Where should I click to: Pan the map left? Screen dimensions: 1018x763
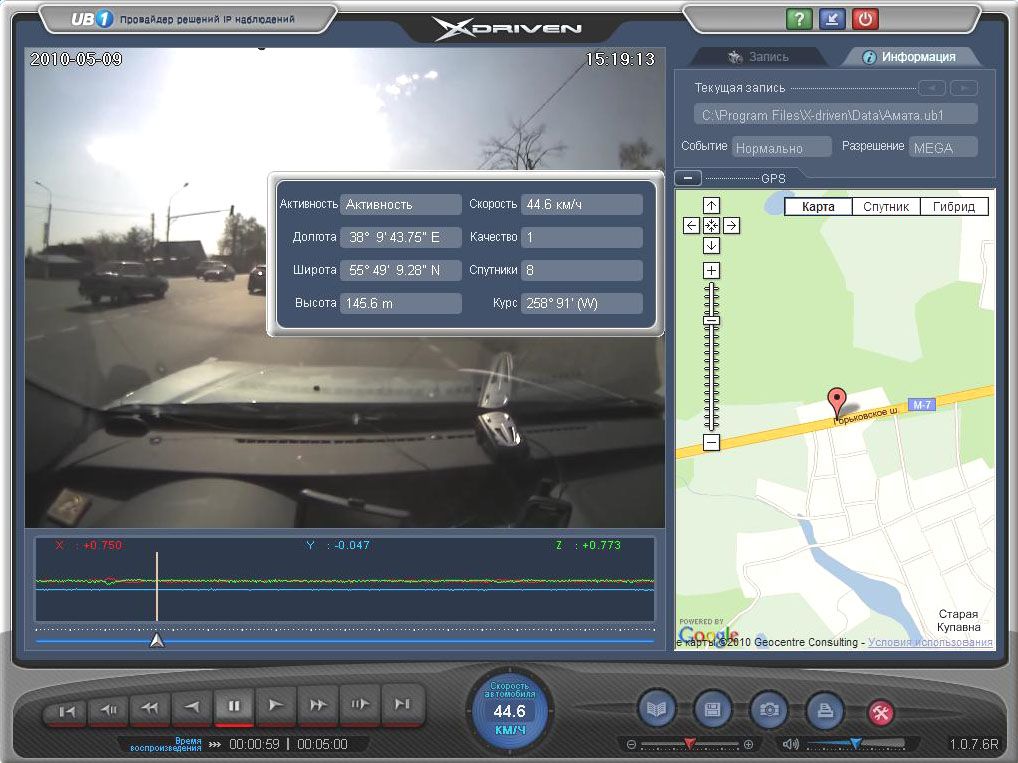(x=692, y=226)
